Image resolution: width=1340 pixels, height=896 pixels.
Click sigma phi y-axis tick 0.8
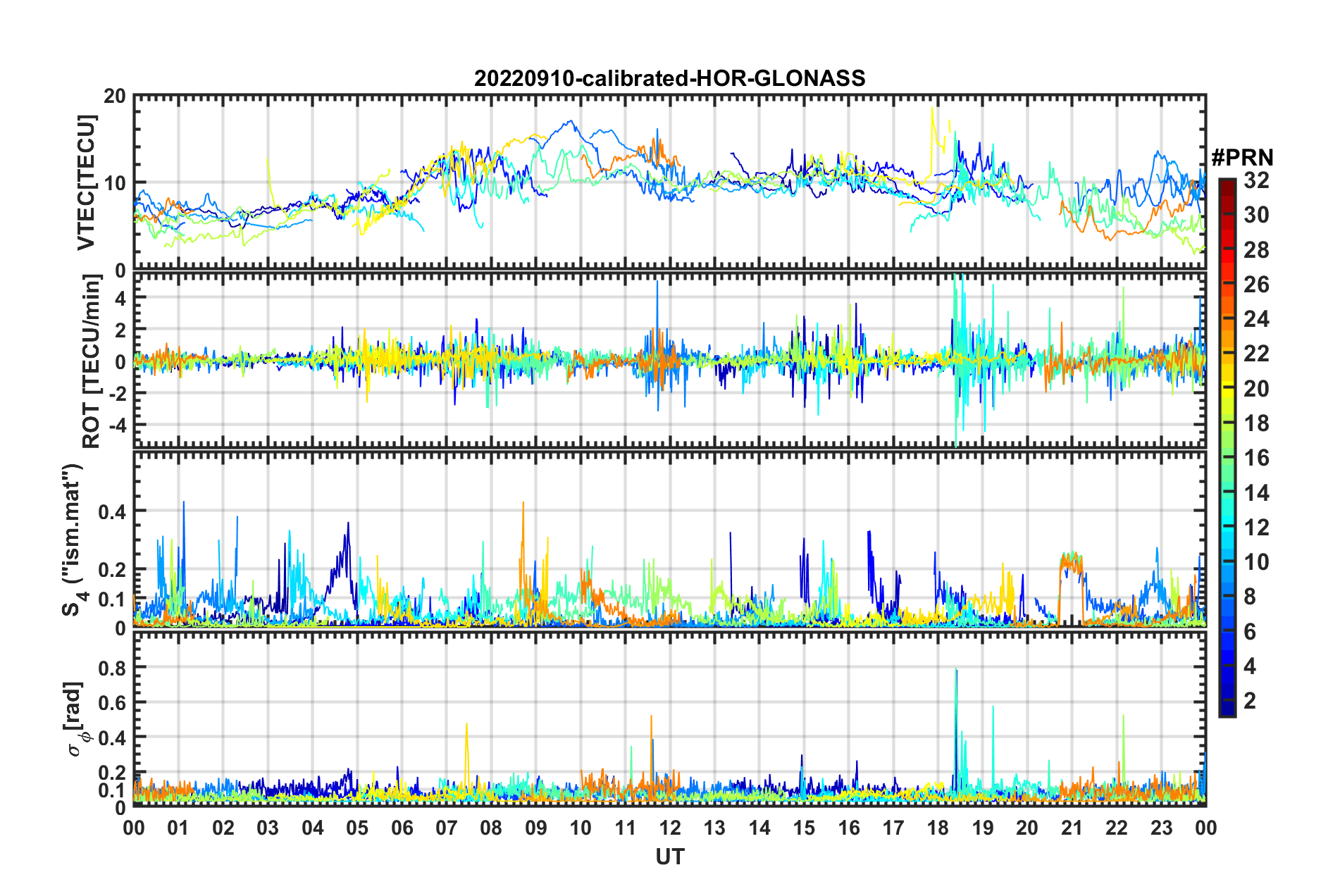tap(112, 667)
